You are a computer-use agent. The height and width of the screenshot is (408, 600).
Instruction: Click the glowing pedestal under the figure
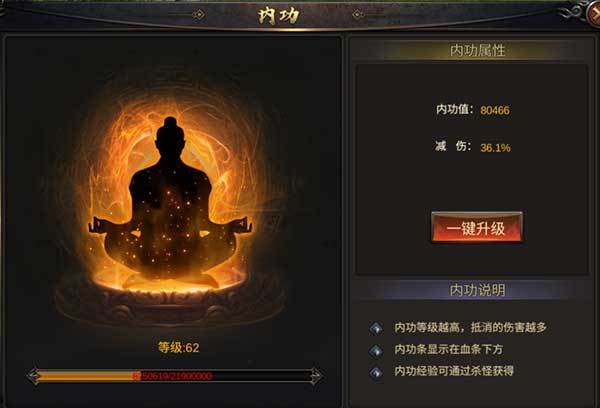click(x=170, y=300)
